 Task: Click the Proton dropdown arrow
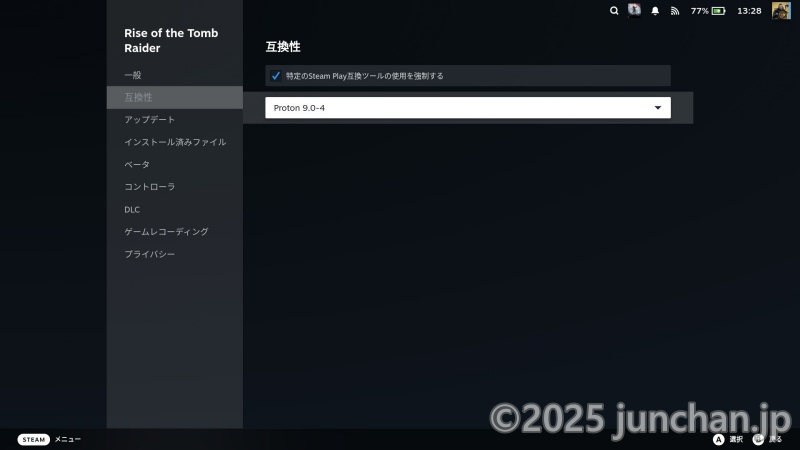coord(658,108)
